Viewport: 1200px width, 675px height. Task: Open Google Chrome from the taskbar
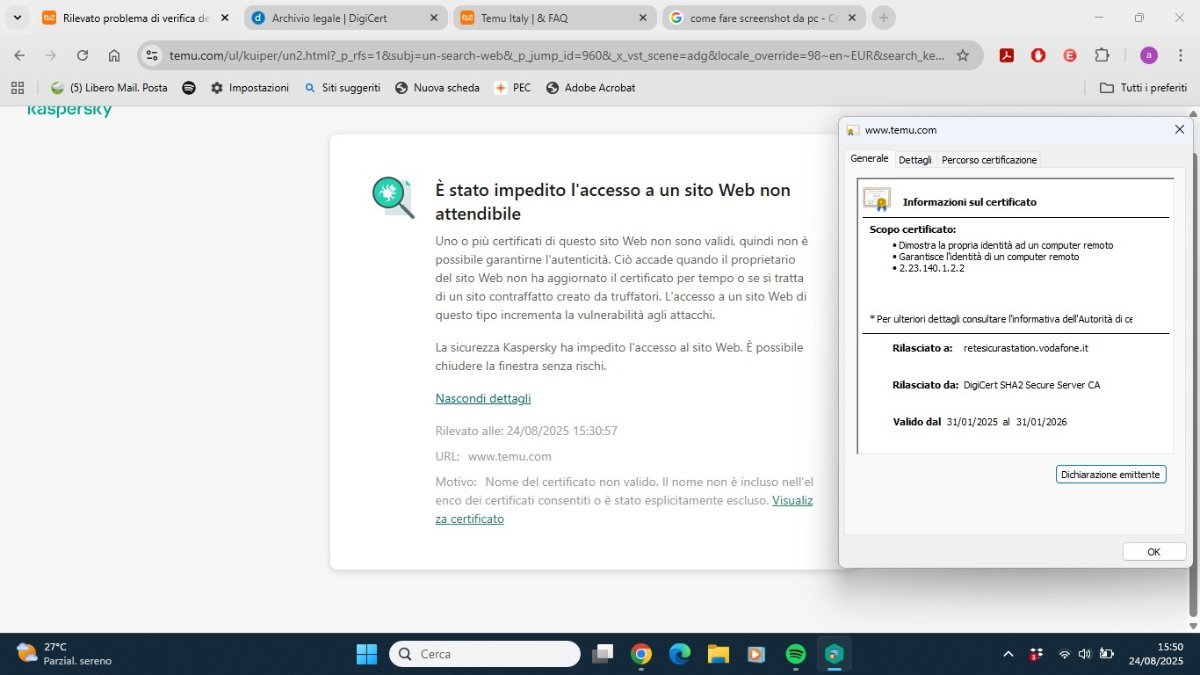(x=641, y=654)
